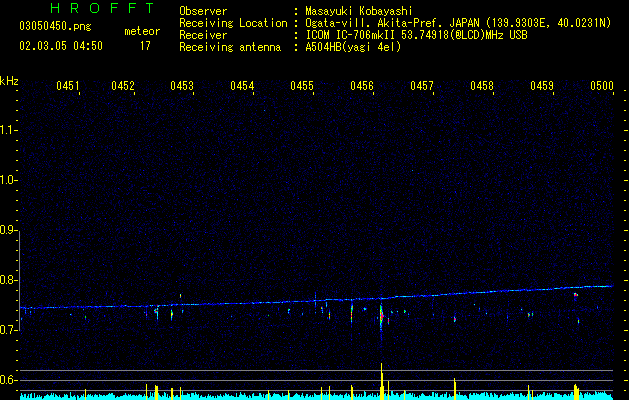The width and height of the screenshot is (629, 400).
Task: Click the 0455 time marker
Action: click(302, 85)
